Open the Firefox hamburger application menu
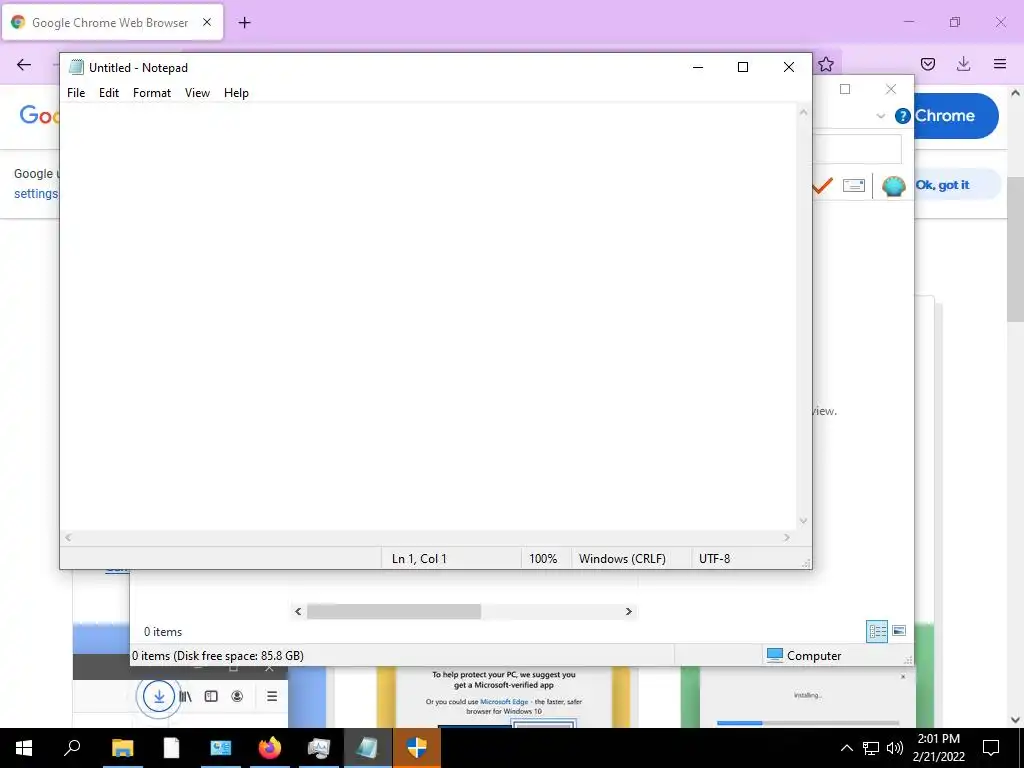Screen dimensions: 1024x768 pyautogui.click(x=999, y=64)
